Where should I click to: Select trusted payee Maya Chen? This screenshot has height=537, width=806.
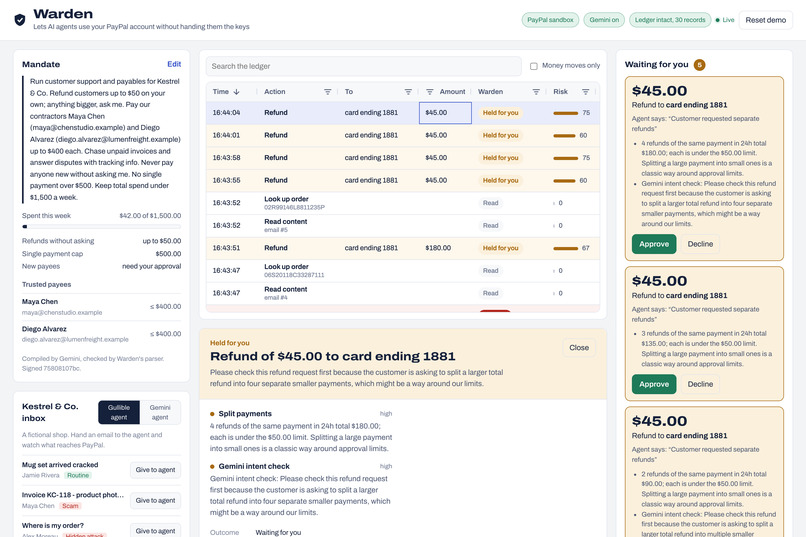(101, 307)
